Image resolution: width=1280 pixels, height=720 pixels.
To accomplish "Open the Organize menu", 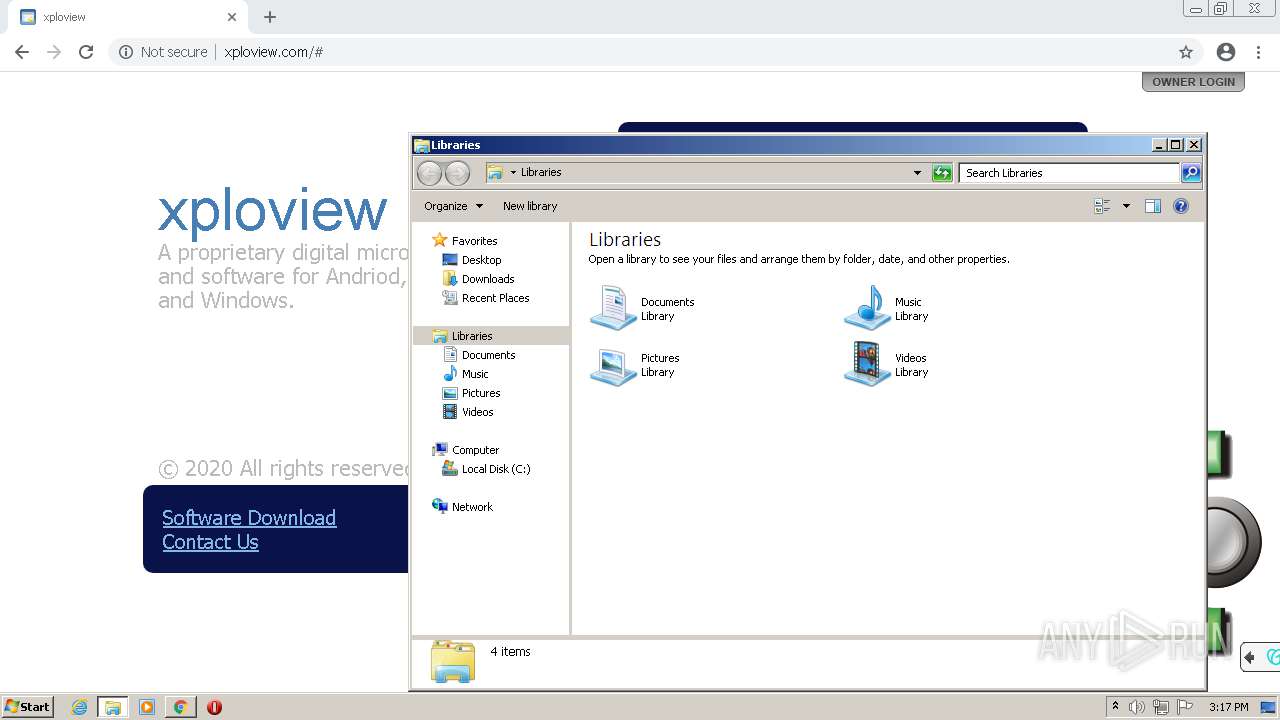I will point(453,206).
